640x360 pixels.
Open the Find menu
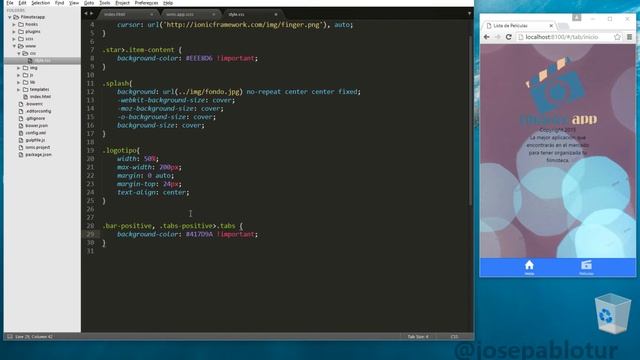(x=60, y=3)
